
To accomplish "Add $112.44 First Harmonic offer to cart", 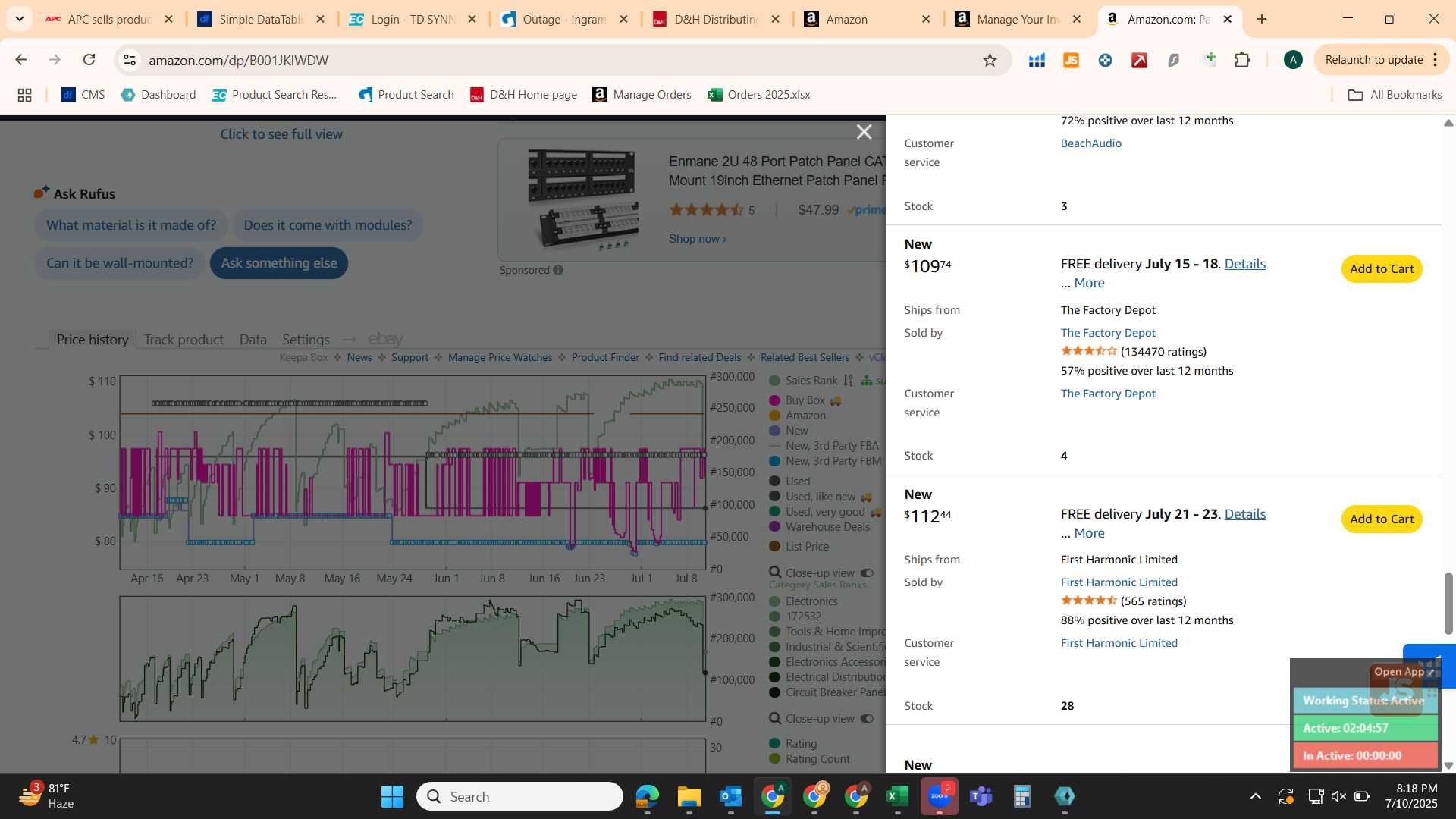I will click(x=1382, y=519).
